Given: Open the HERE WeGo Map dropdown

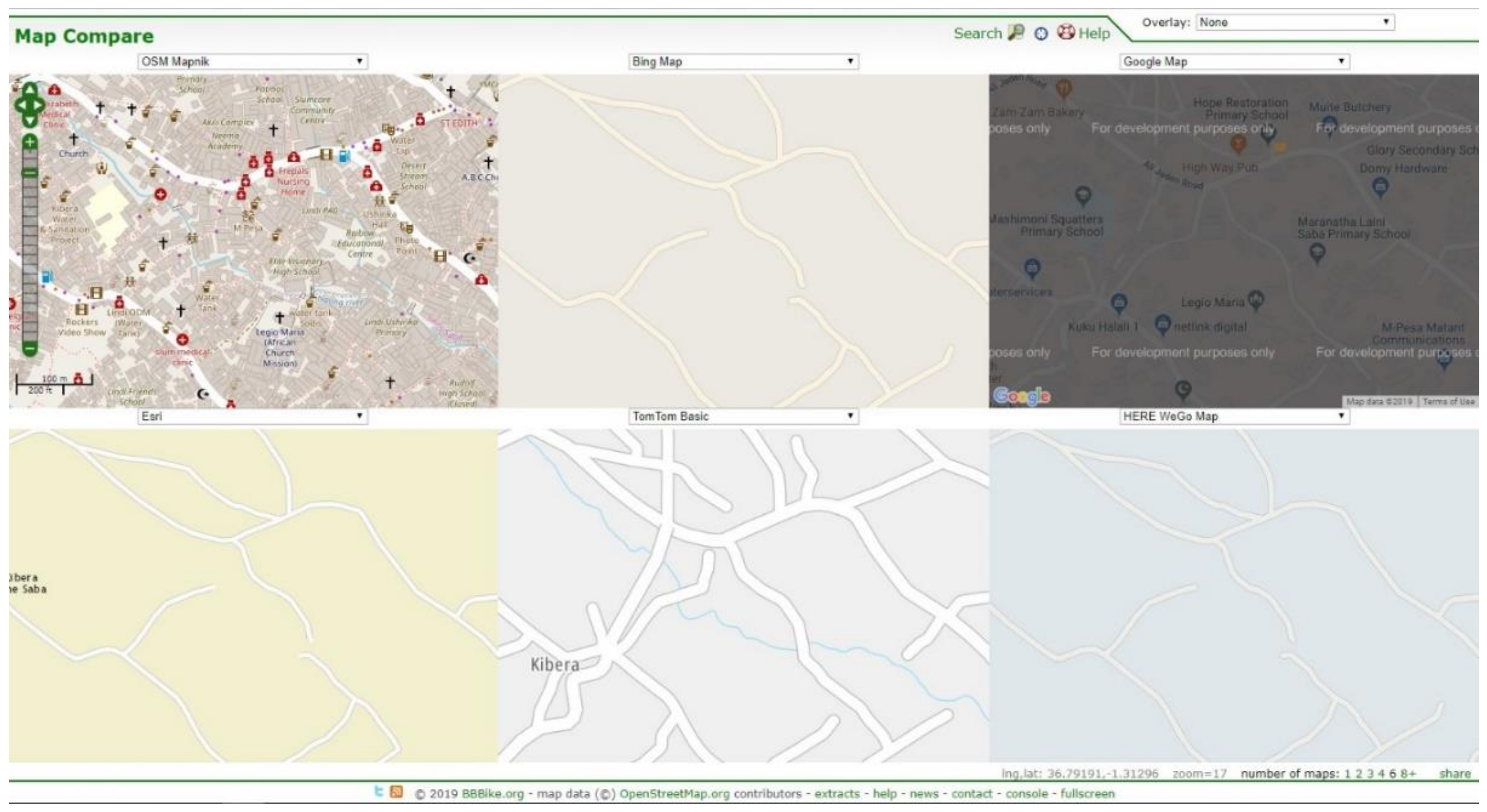Looking at the screenshot, I should 1234,416.
